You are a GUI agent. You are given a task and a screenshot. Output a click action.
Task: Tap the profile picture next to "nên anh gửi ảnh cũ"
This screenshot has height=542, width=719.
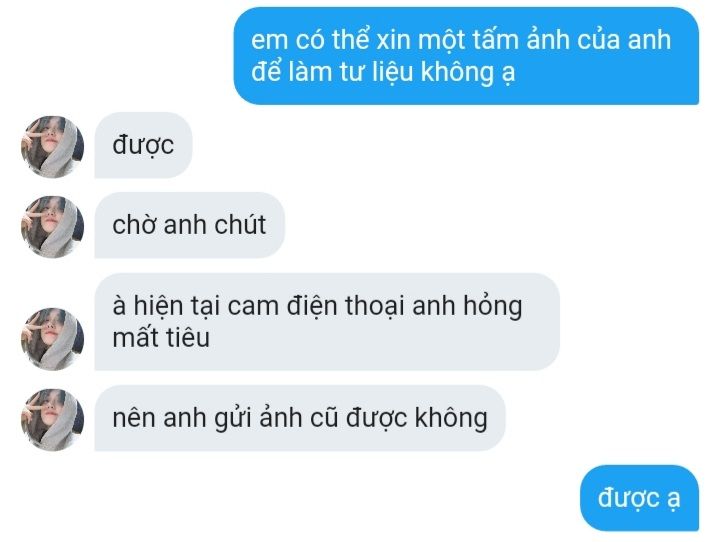pos(52,420)
